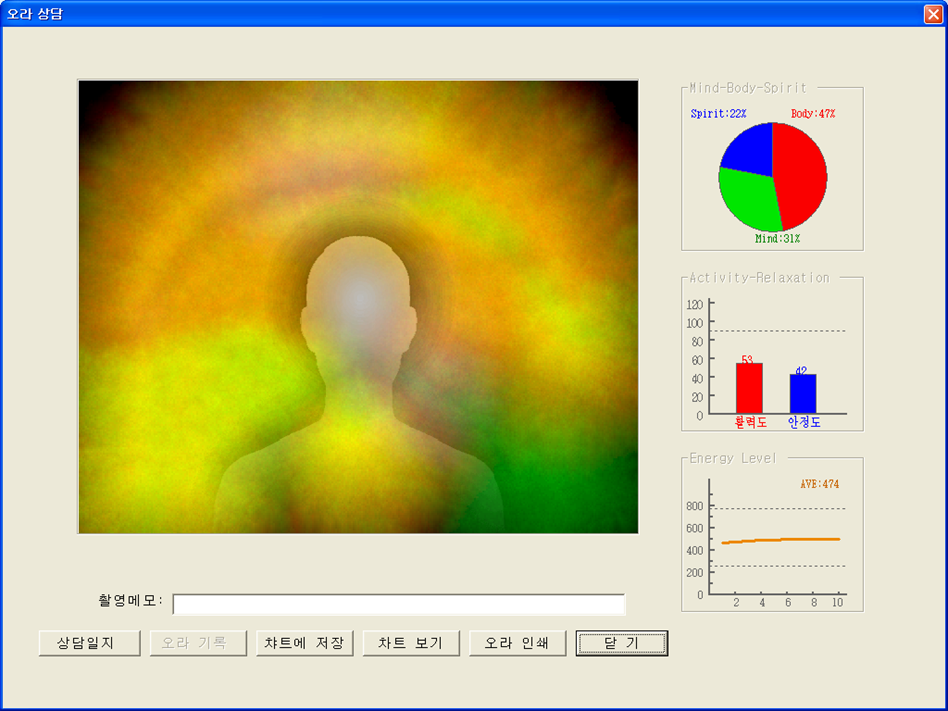The width and height of the screenshot is (948, 711).
Task: Close the 오라 상담 window
Action: coord(932,14)
